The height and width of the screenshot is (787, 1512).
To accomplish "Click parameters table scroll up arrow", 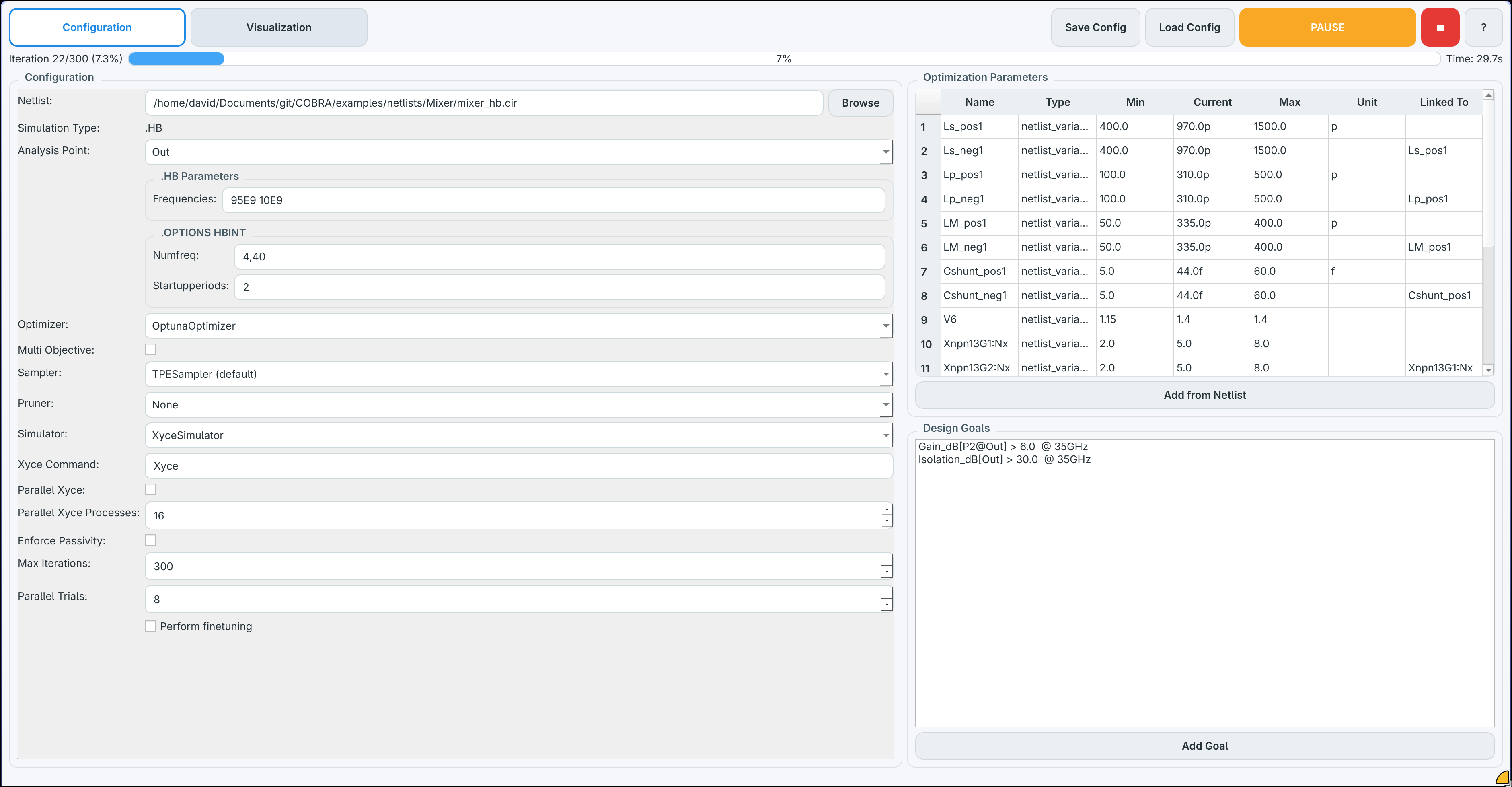I will tap(1488, 95).
